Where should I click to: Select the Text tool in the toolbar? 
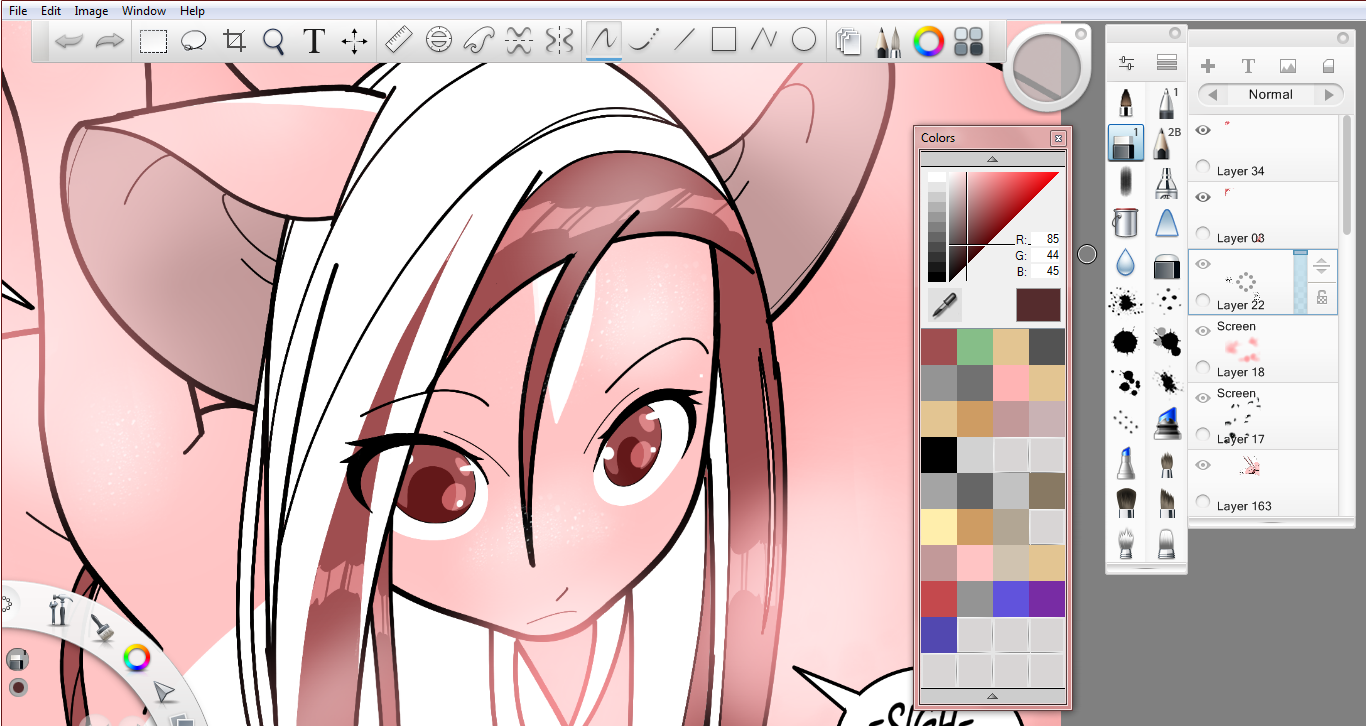(x=314, y=41)
